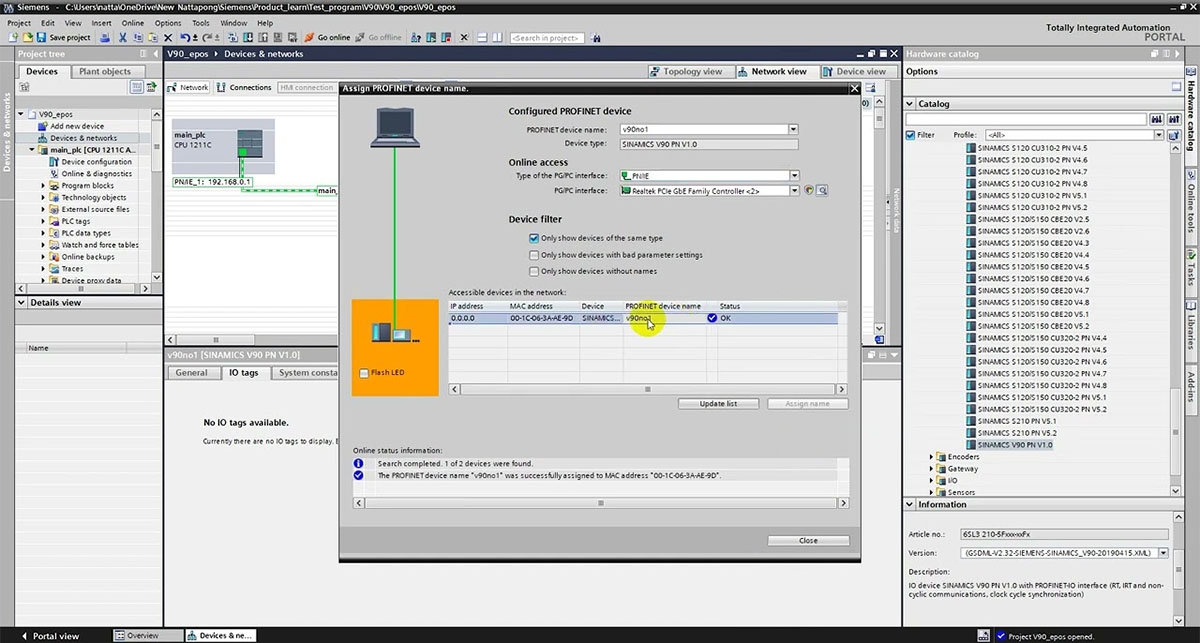Open the General tab in v90no1 properties
The image size is (1200, 643).
coord(191,373)
